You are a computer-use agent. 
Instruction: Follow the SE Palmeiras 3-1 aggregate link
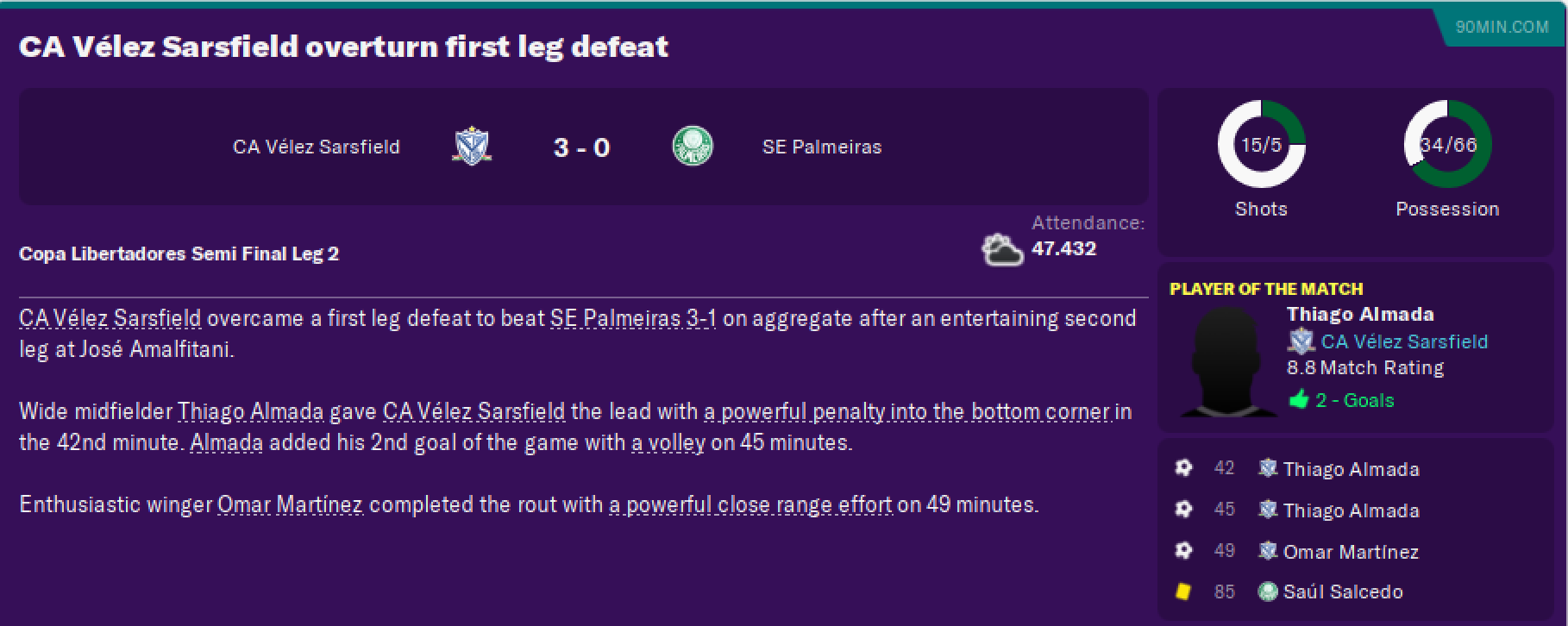633,318
